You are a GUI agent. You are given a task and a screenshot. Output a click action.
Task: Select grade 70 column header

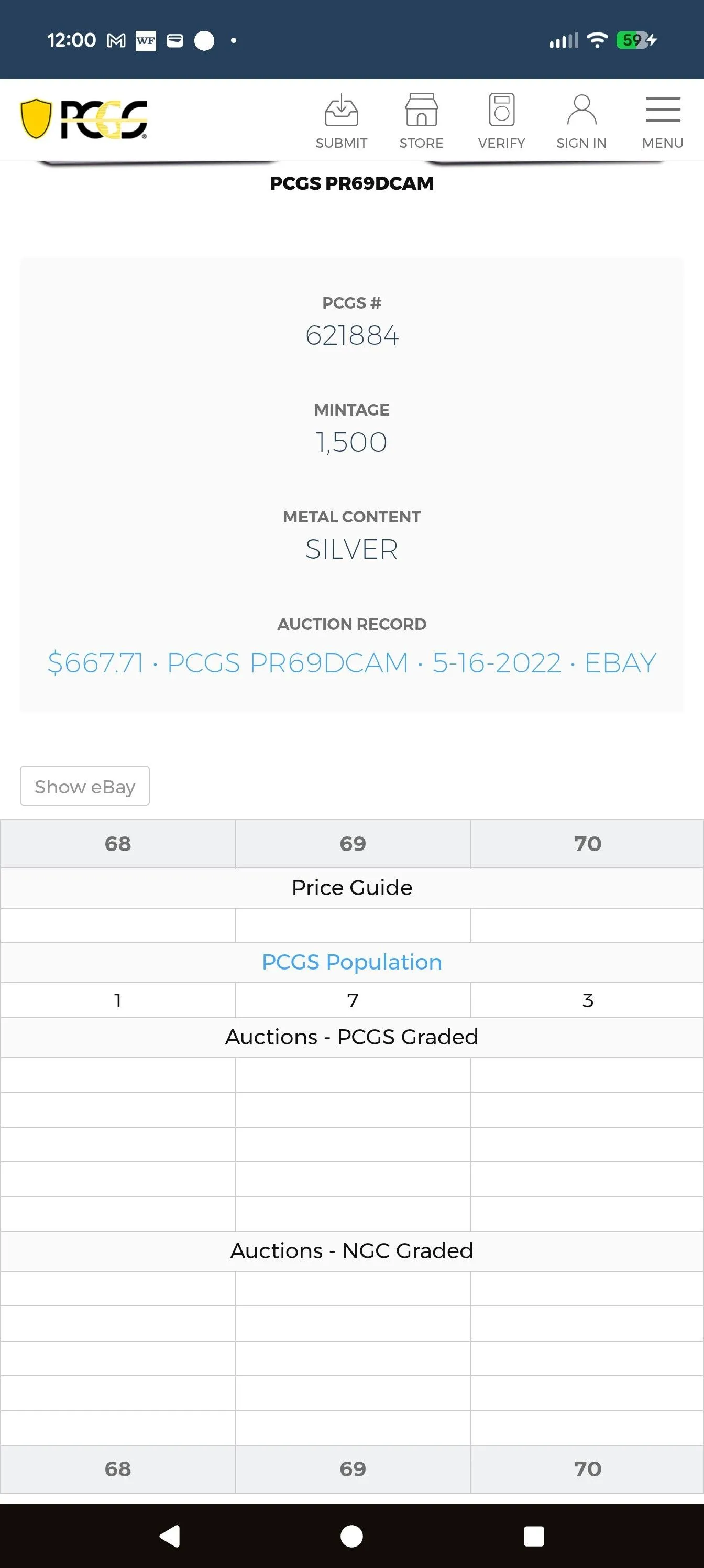(x=587, y=844)
